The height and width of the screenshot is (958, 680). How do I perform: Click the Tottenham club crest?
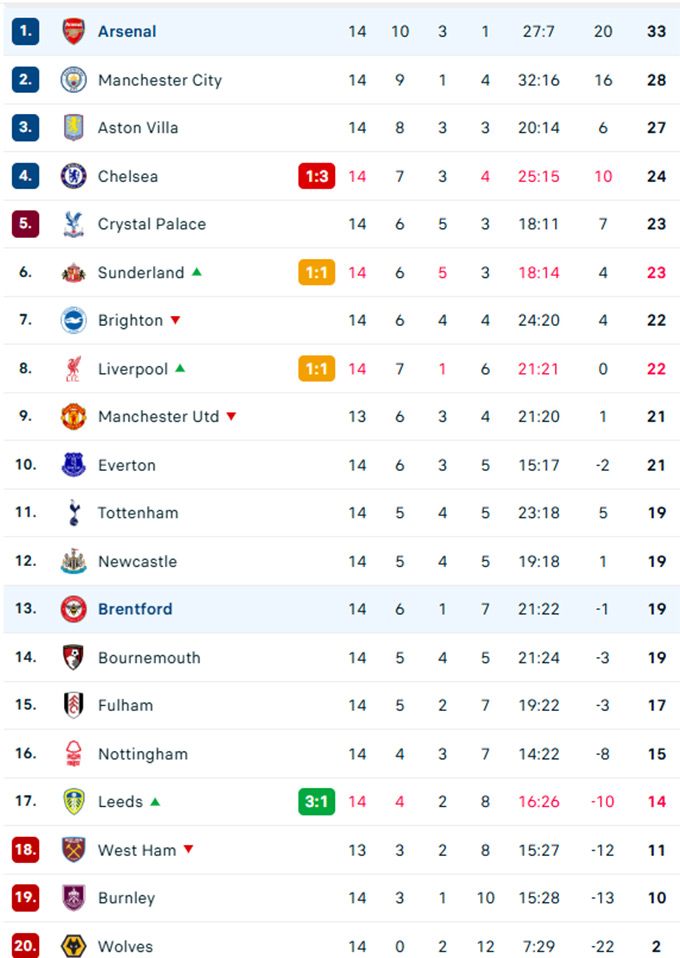73,513
